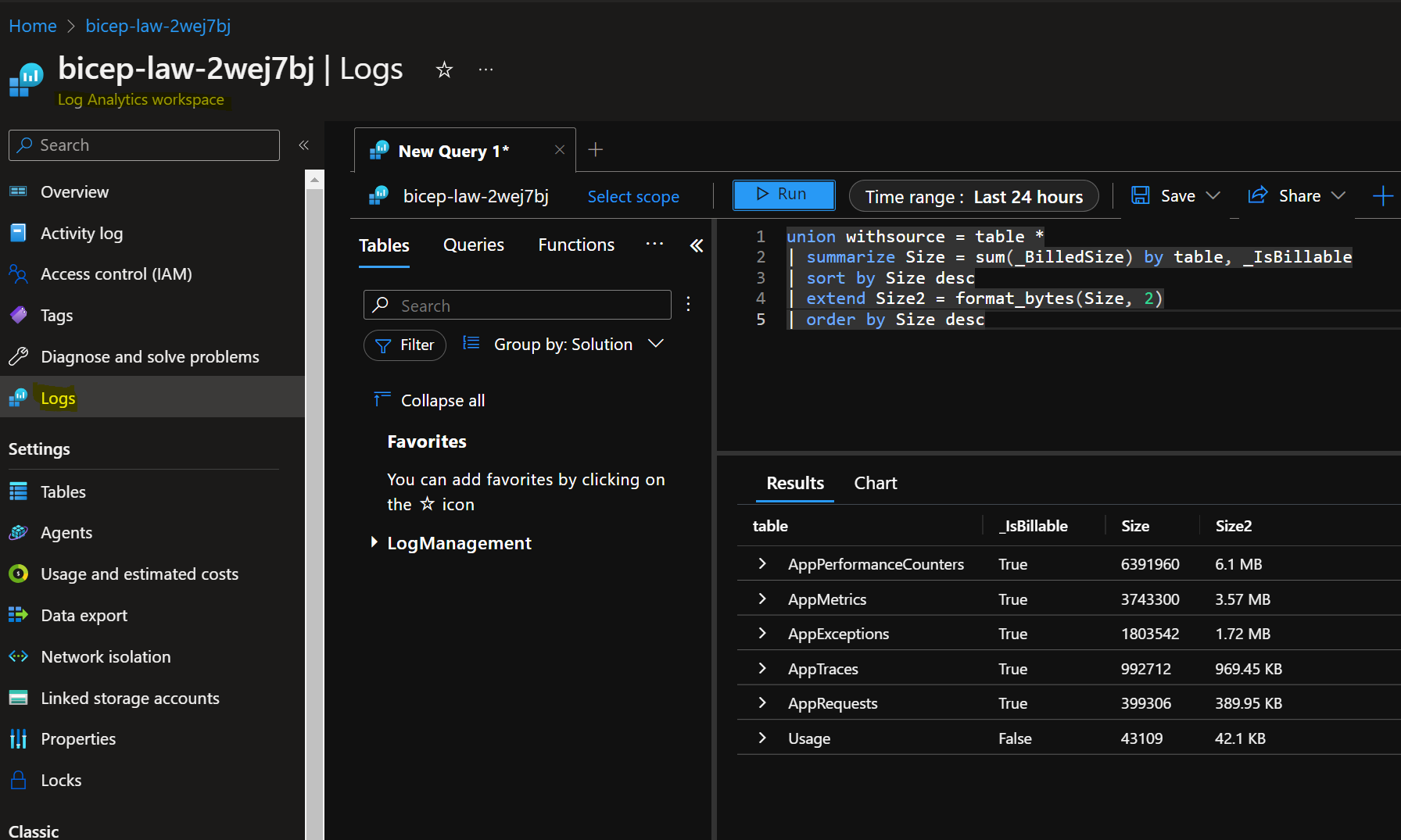The height and width of the screenshot is (840, 1401).
Task: Click line 1 of the query editor
Action: pos(915,237)
